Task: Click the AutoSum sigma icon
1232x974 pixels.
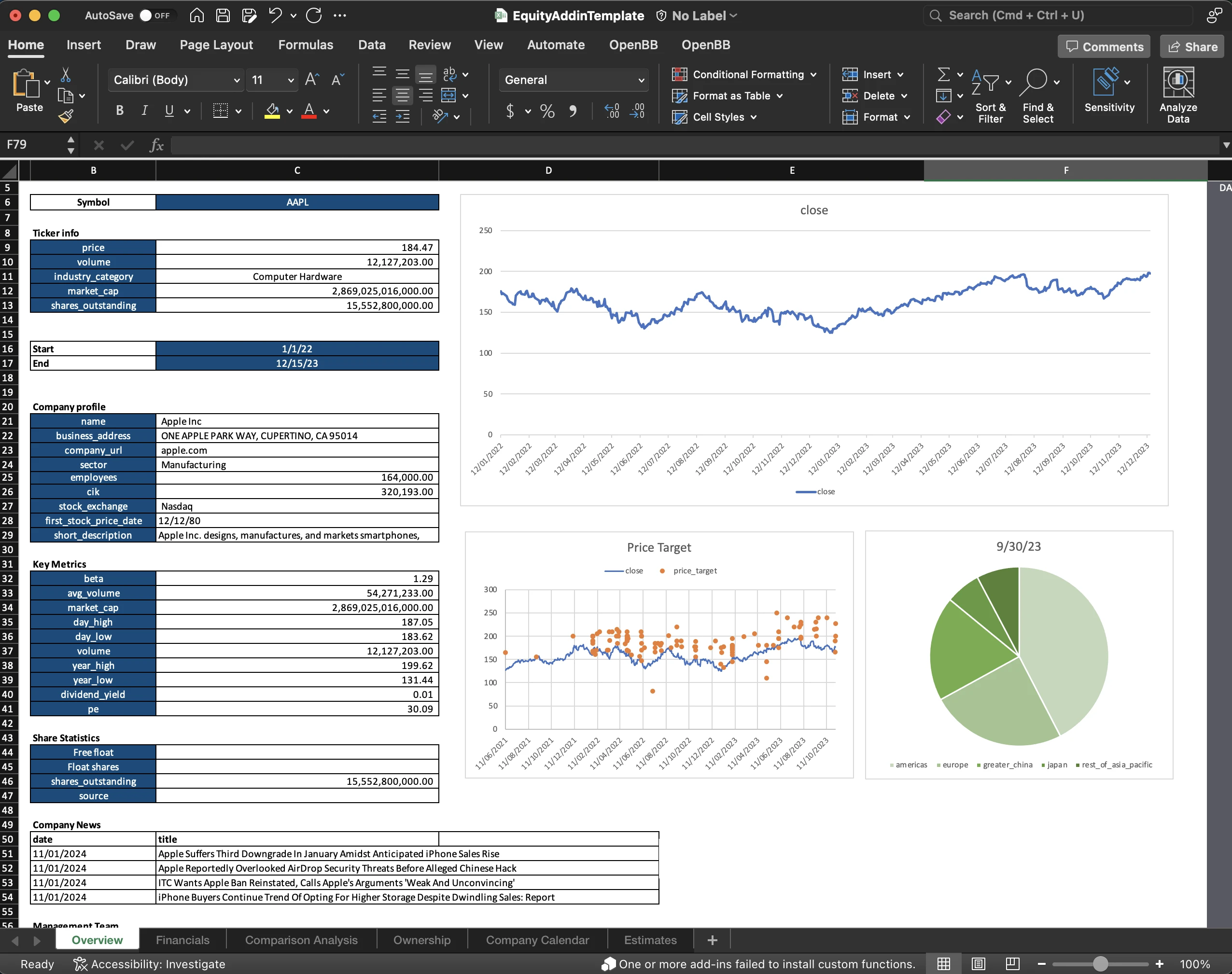Action: click(943, 75)
